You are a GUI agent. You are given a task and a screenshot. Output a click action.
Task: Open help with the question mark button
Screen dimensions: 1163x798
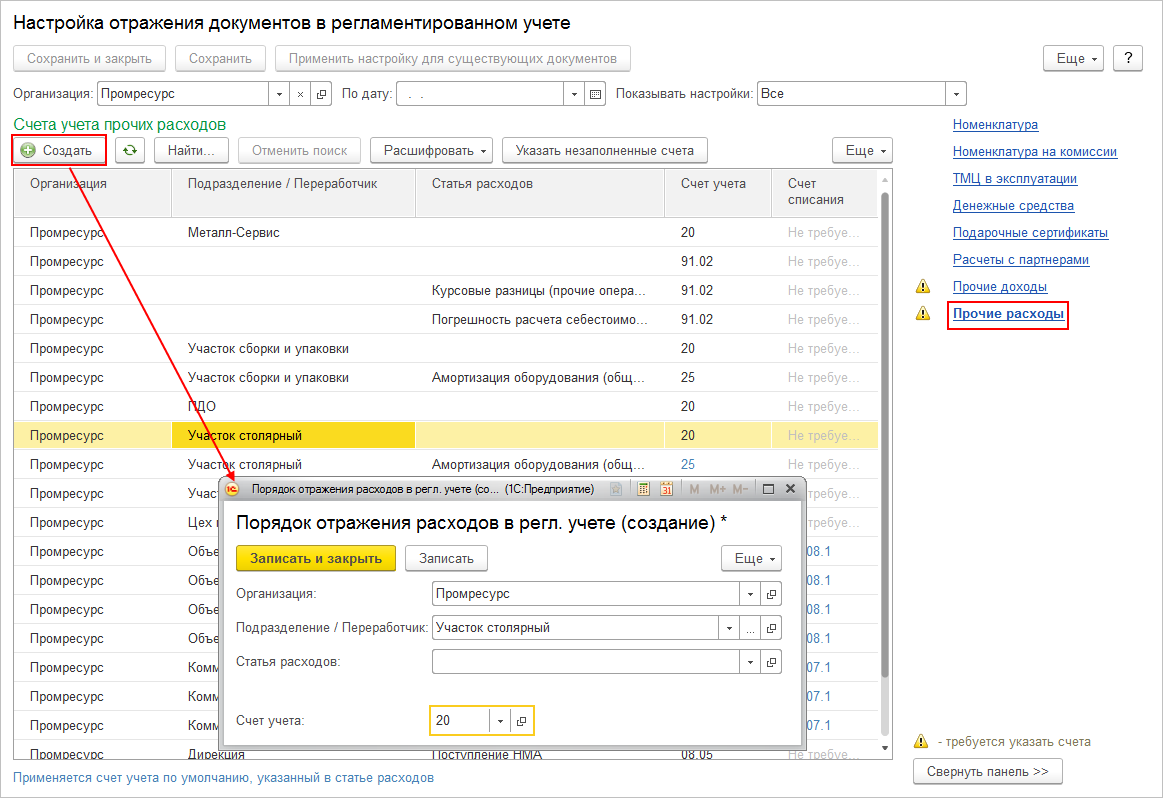[x=1128, y=58]
